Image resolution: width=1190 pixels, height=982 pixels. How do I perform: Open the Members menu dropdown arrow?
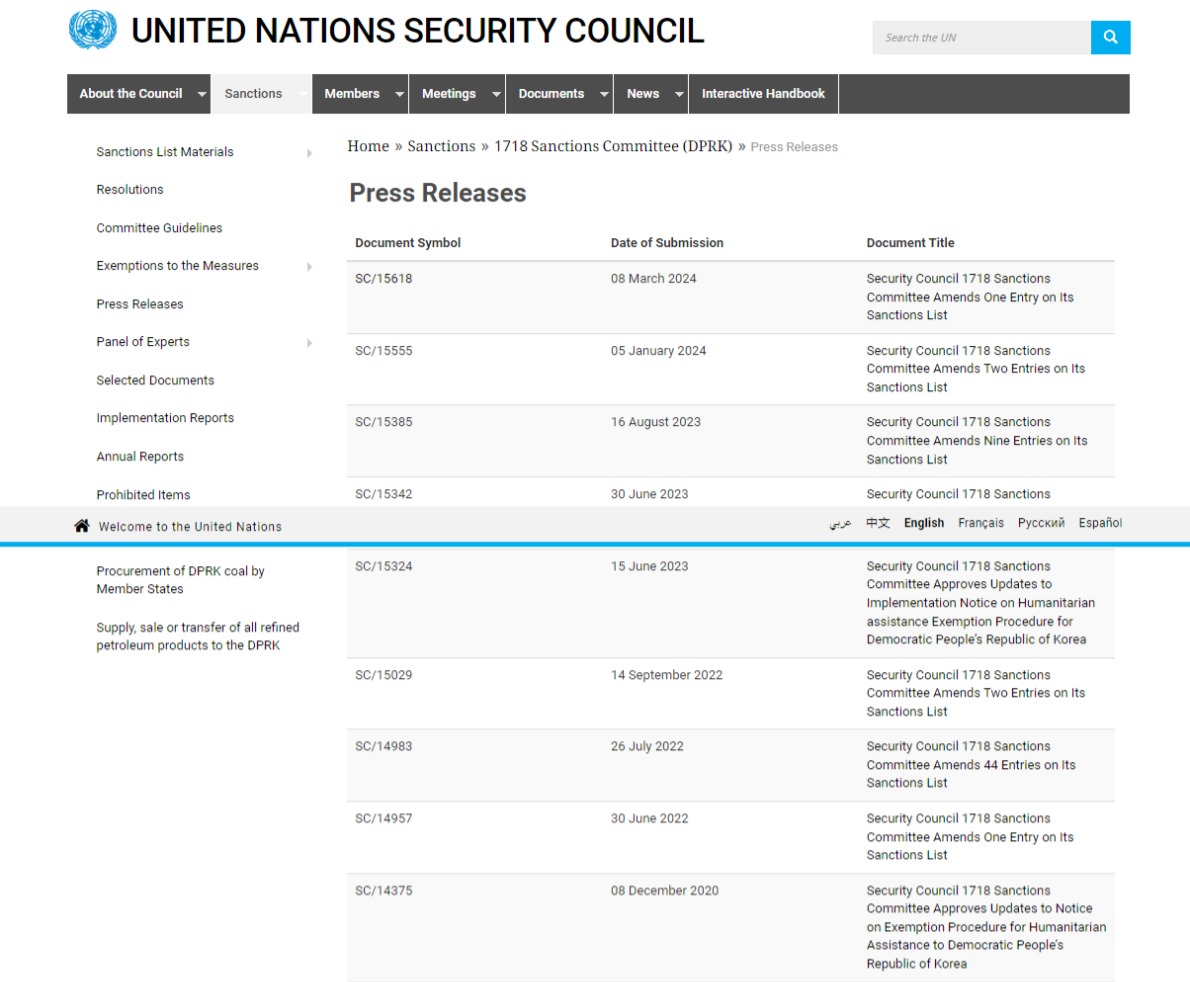[x=399, y=94]
